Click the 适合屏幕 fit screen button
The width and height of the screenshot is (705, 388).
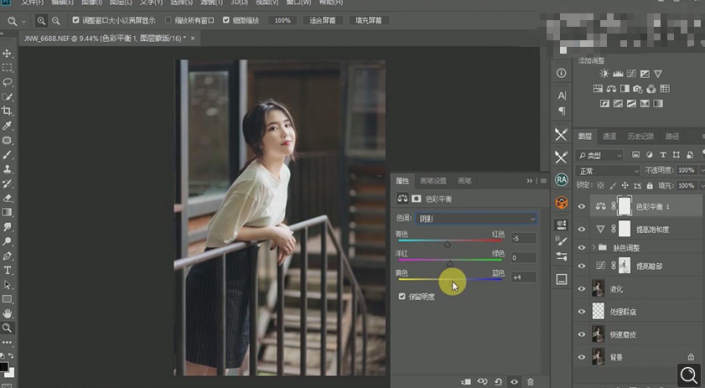[x=322, y=21]
